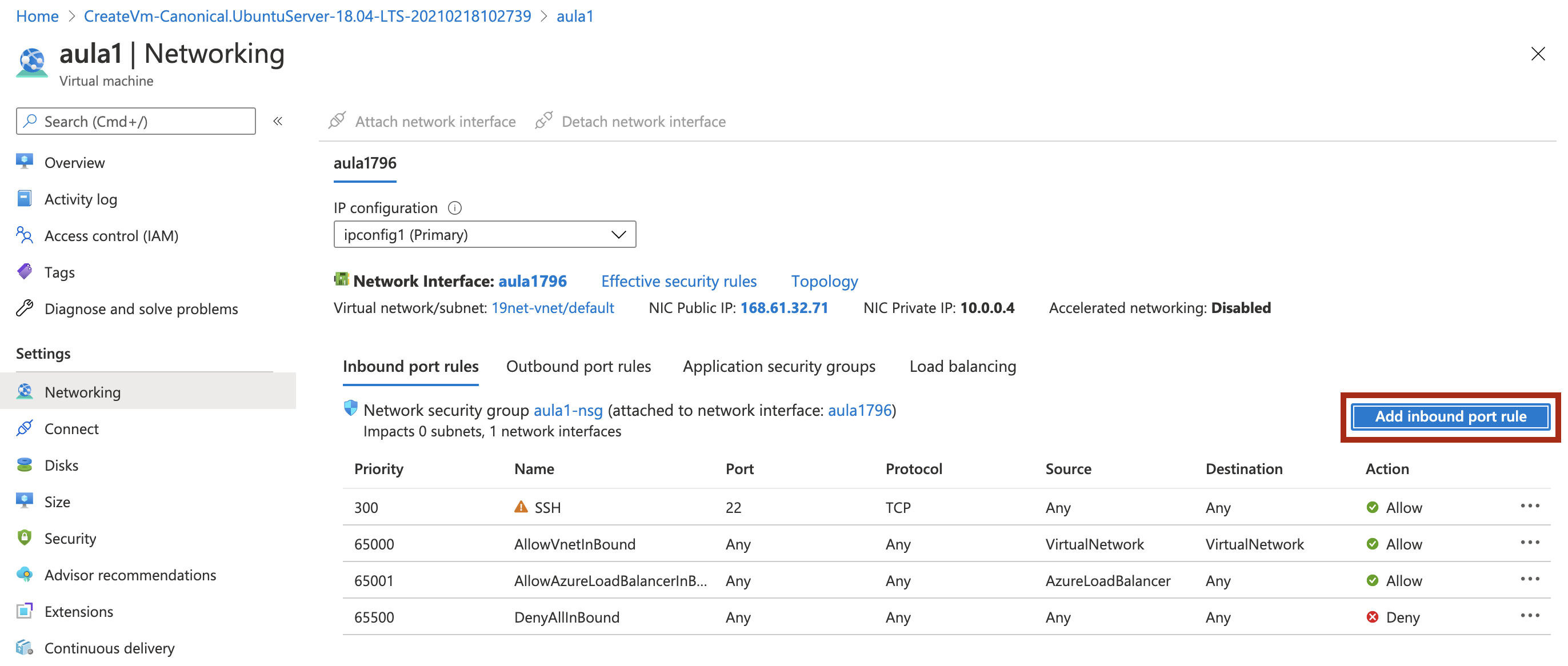Click the Tags purple label icon
Viewport: 1568px width, 666px height.
click(25, 271)
